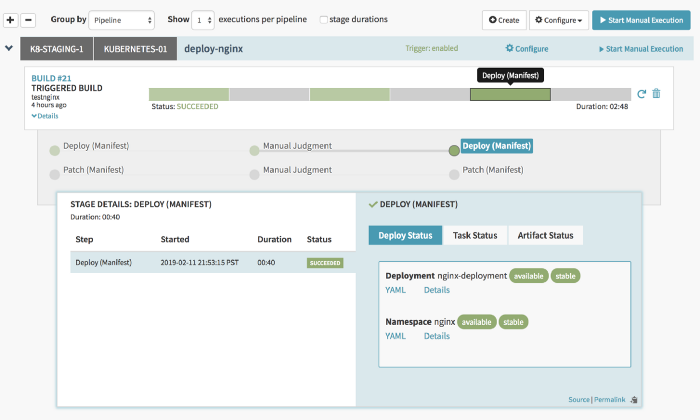Collapse the Details expander under build #21
This screenshot has height=420, width=700.
pyautogui.click(x=45, y=116)
